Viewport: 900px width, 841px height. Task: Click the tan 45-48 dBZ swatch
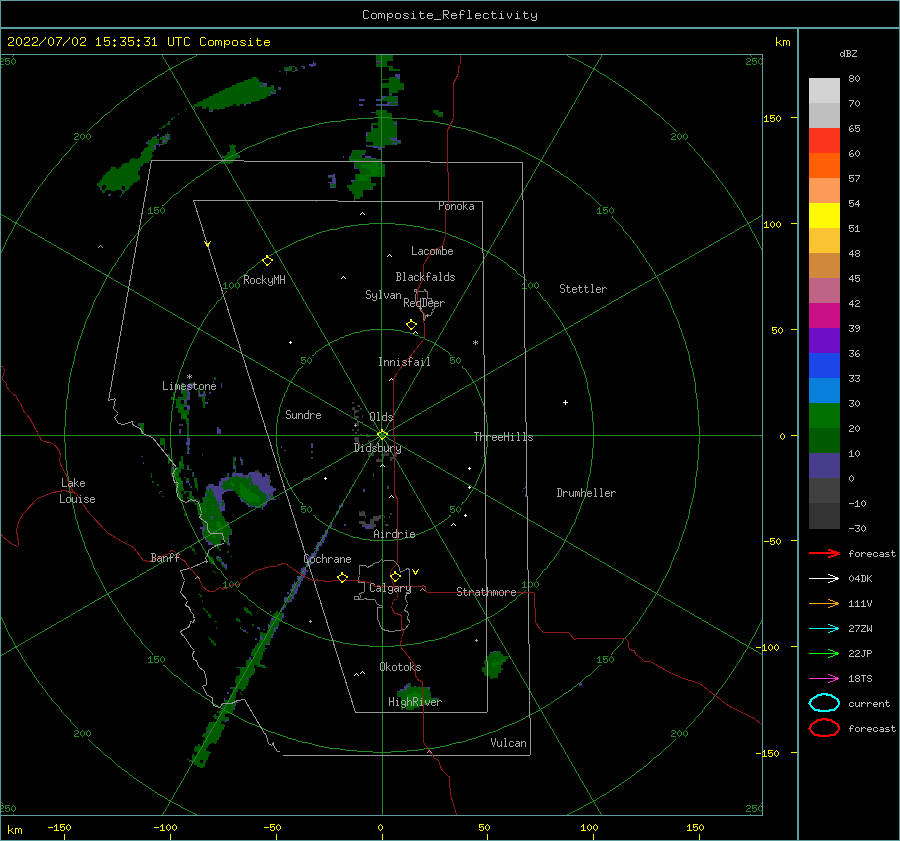pyautogui.click(x=824, y=265)
